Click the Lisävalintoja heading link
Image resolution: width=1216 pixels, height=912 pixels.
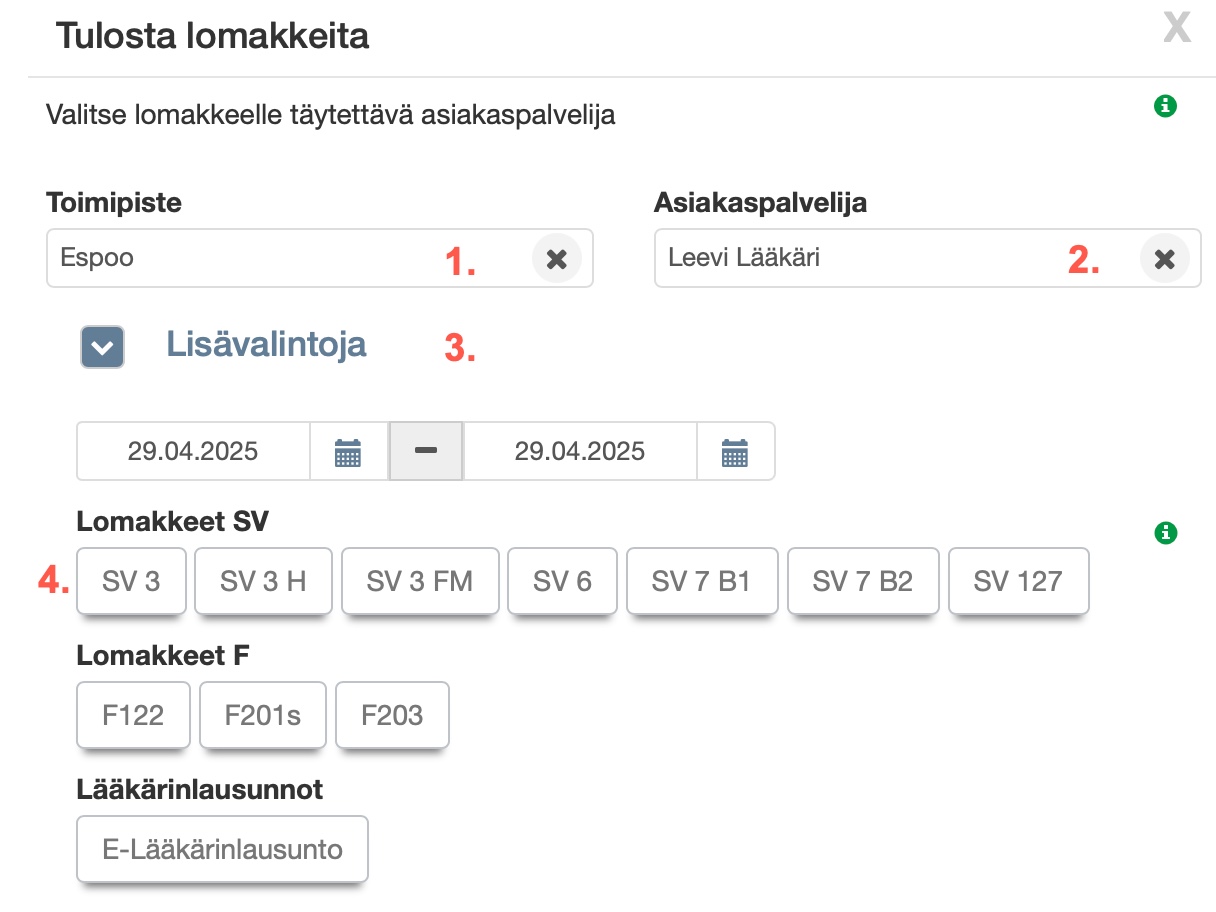click(266, 345)
